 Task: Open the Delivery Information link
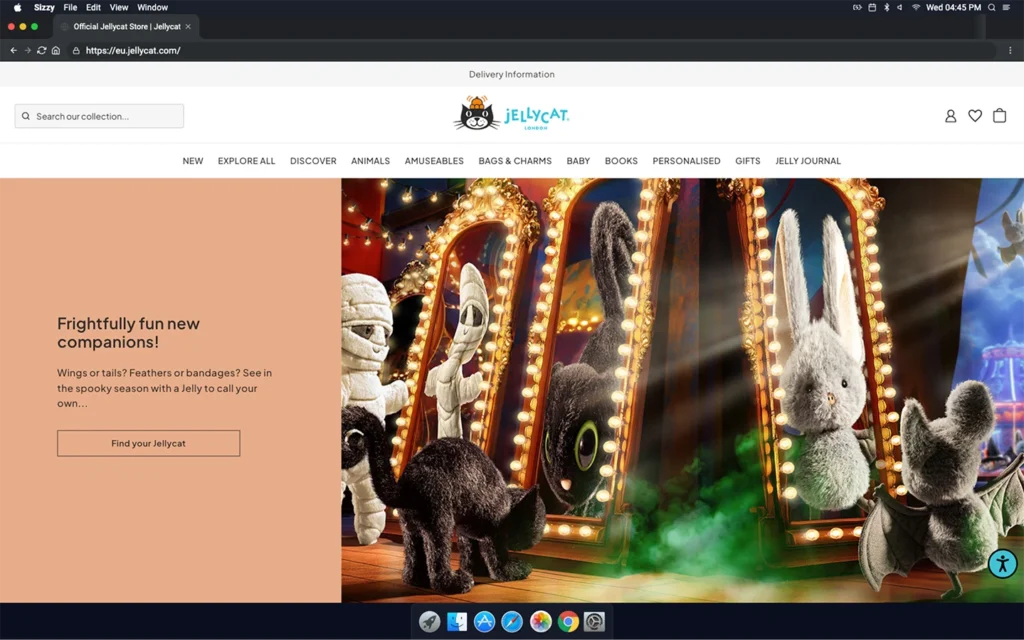511,75
